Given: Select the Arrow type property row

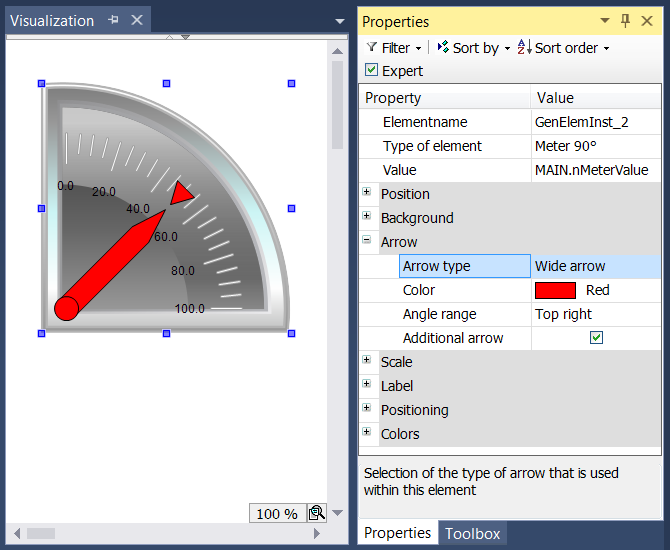Looking at the screenshot, I should click(x=465, y=266).
